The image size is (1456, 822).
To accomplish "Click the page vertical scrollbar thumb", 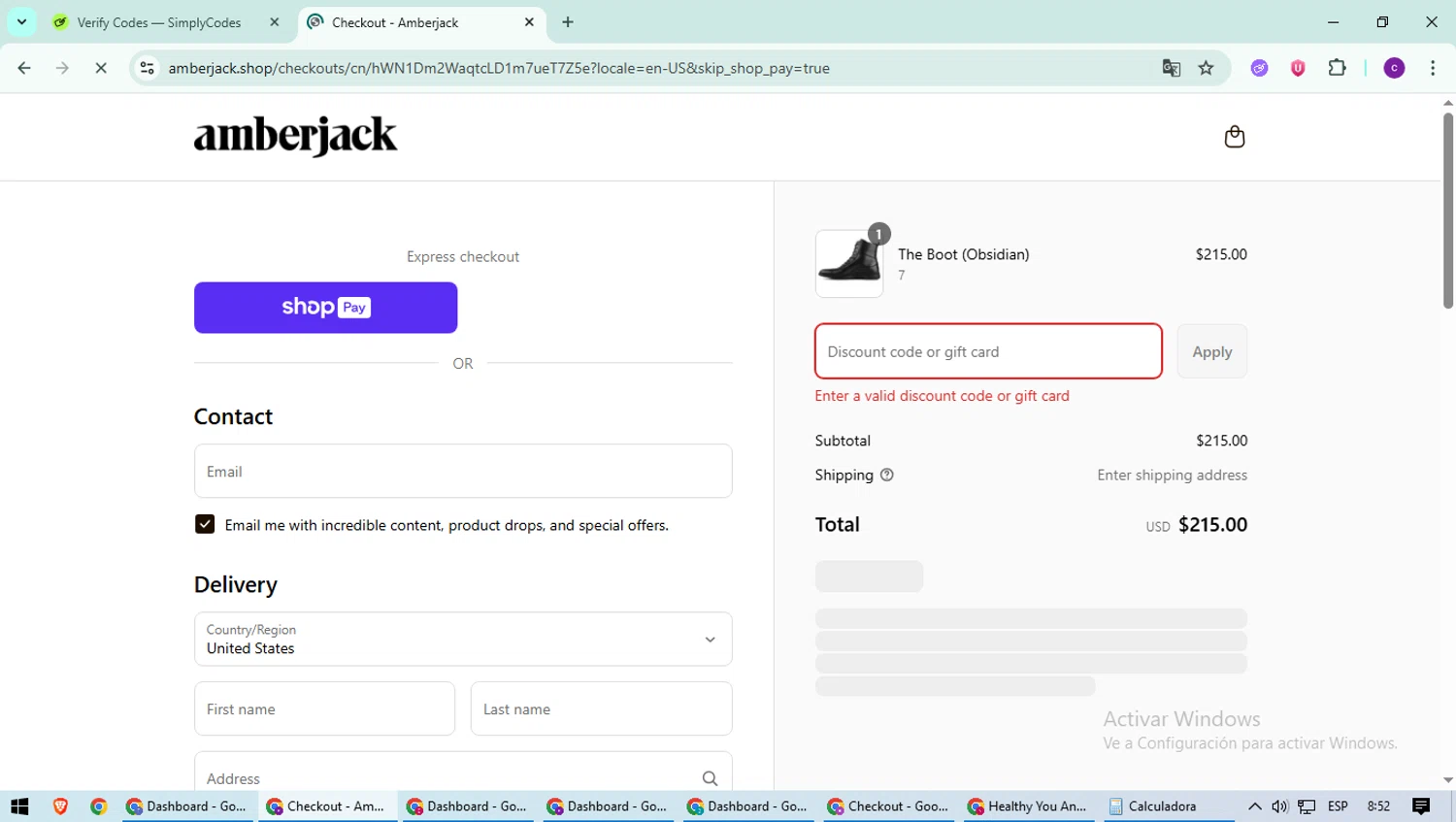I will click(x=1448, y=209).
